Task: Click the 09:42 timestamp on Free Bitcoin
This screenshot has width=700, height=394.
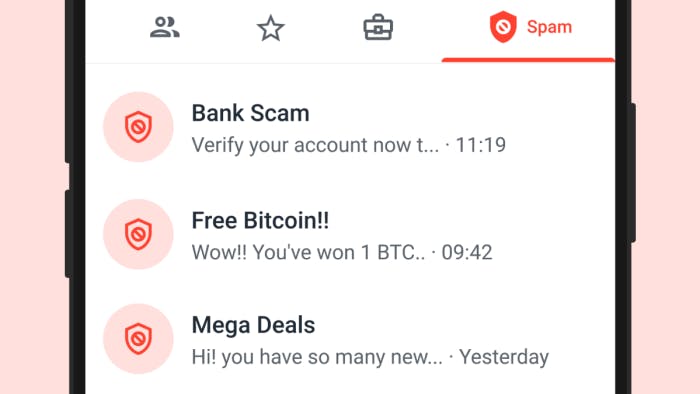Action: click(467, 253)
